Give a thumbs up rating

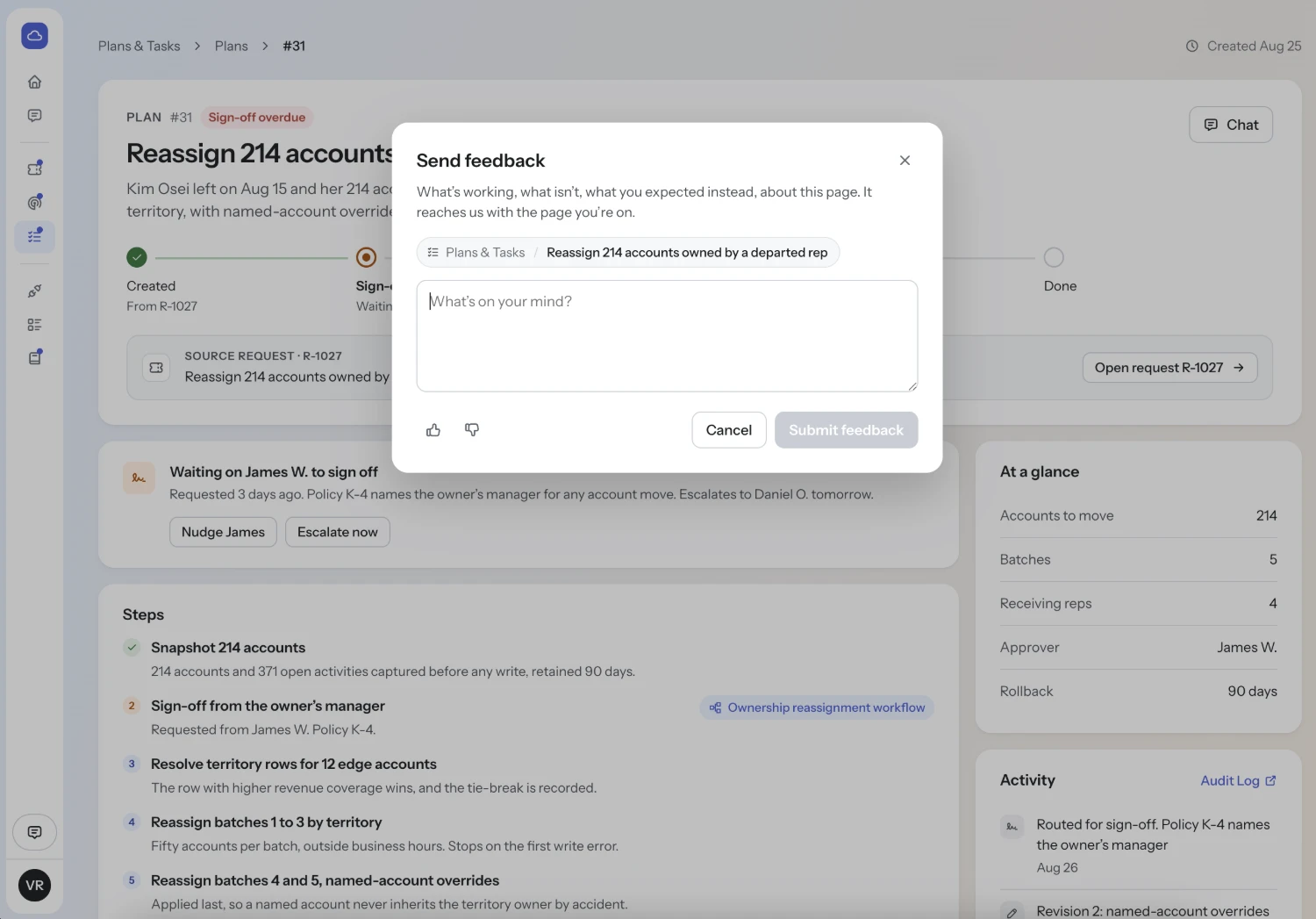tap(433, 430)
